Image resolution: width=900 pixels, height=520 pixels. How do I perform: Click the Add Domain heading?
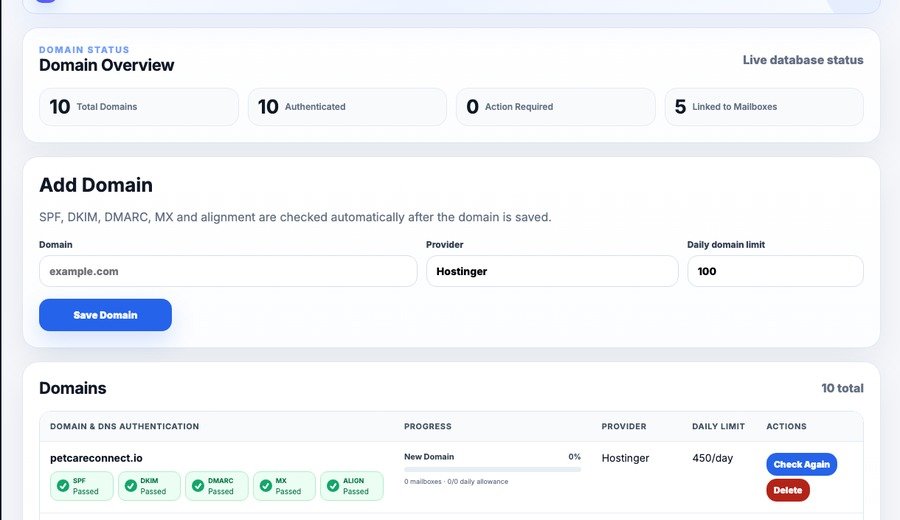pyautogui.click(x=96, y=185)
